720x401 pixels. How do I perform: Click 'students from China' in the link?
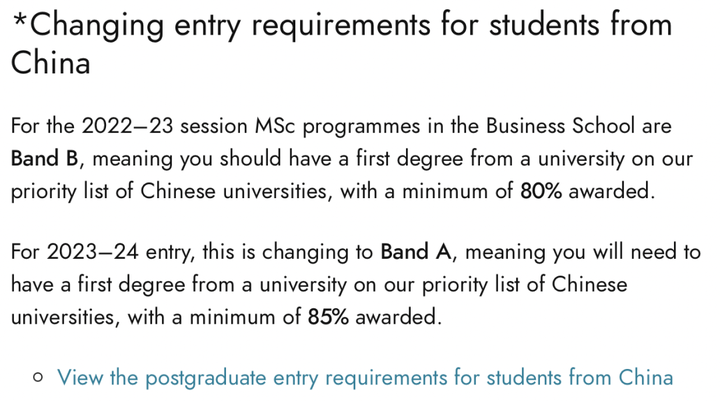click(580, 378)
